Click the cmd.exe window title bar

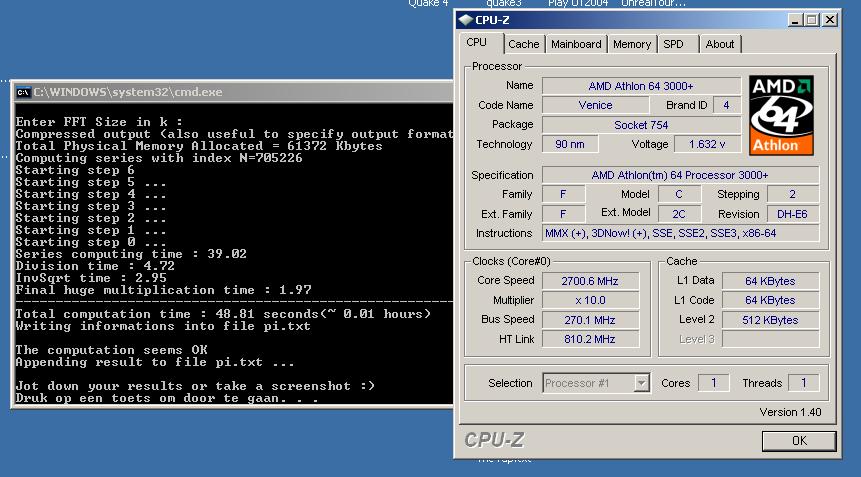[x=233, y=92]
